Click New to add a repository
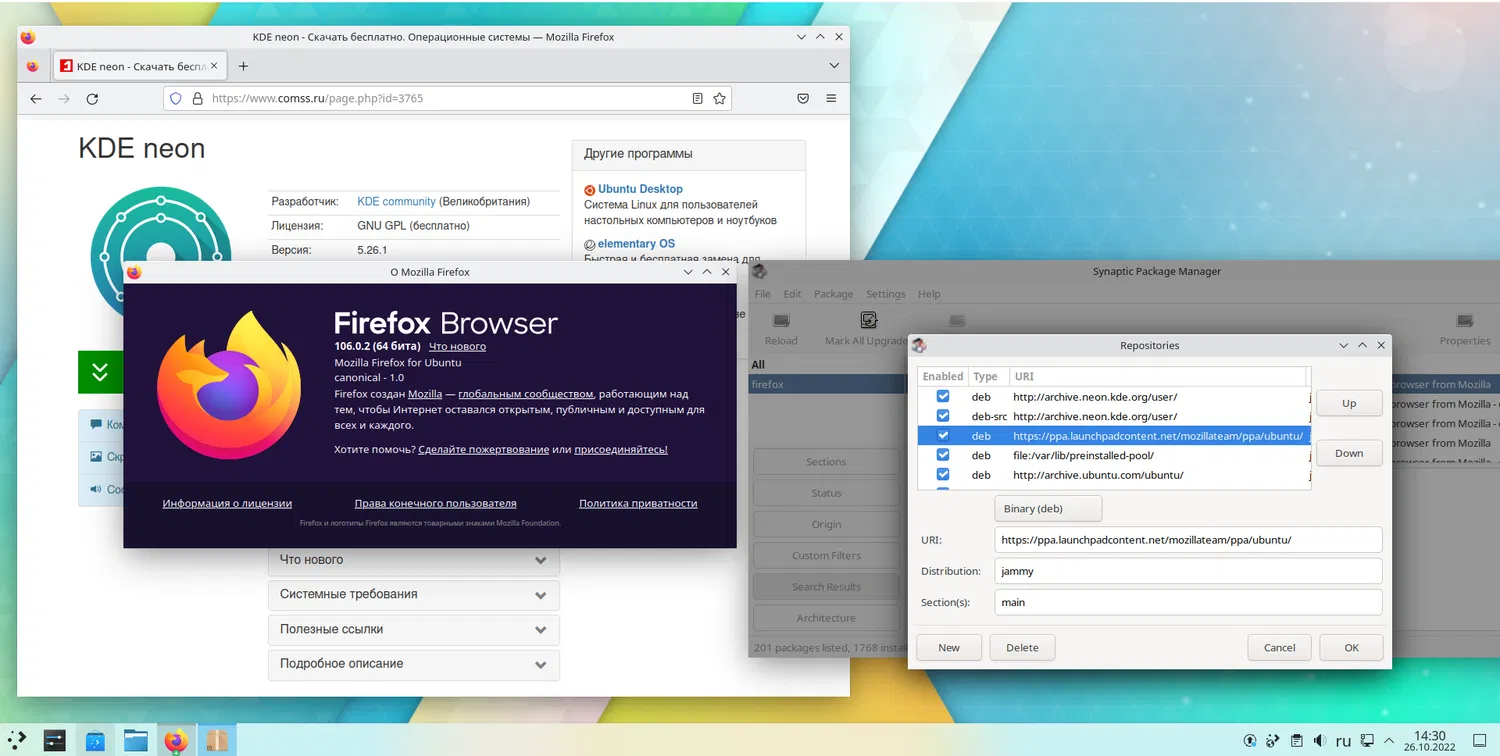The image size is (1500, 756). tap(949, 647)
